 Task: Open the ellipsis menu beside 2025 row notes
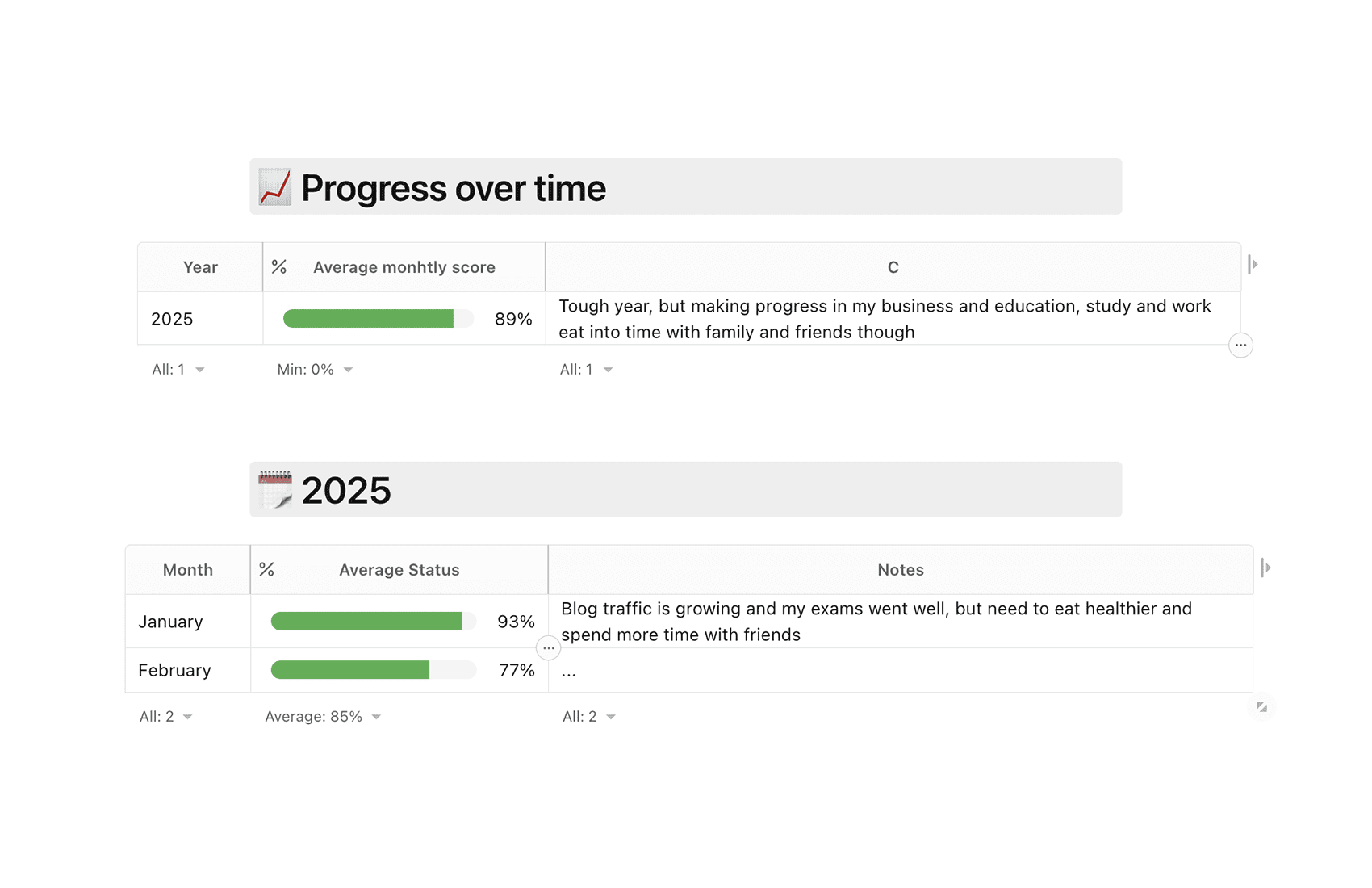[x=1240, y=346]
